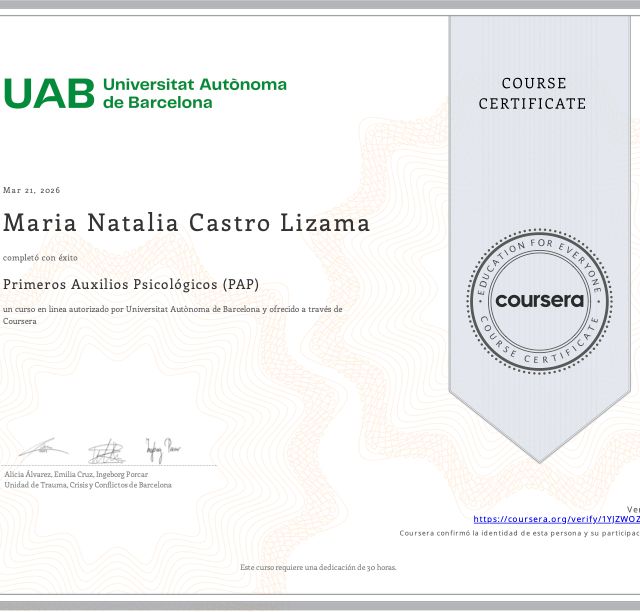Click the text Universitat Autònoma de Barcelona in logo
Viewport: 640px width, 612px height.
(x=195, y=93)
